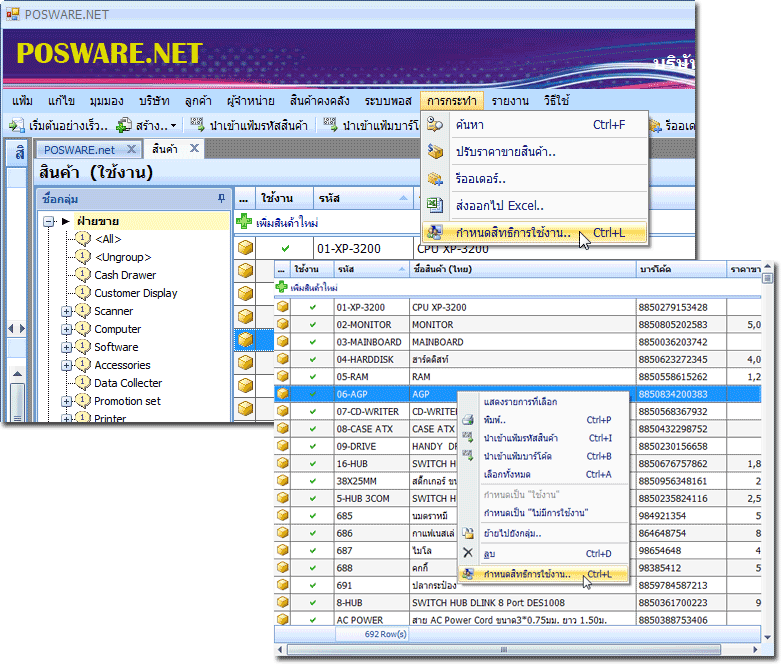Screen dimensions: 781x664
Task: Select the Cash Drawer group in the tree
Action: (x=125, y=275)
